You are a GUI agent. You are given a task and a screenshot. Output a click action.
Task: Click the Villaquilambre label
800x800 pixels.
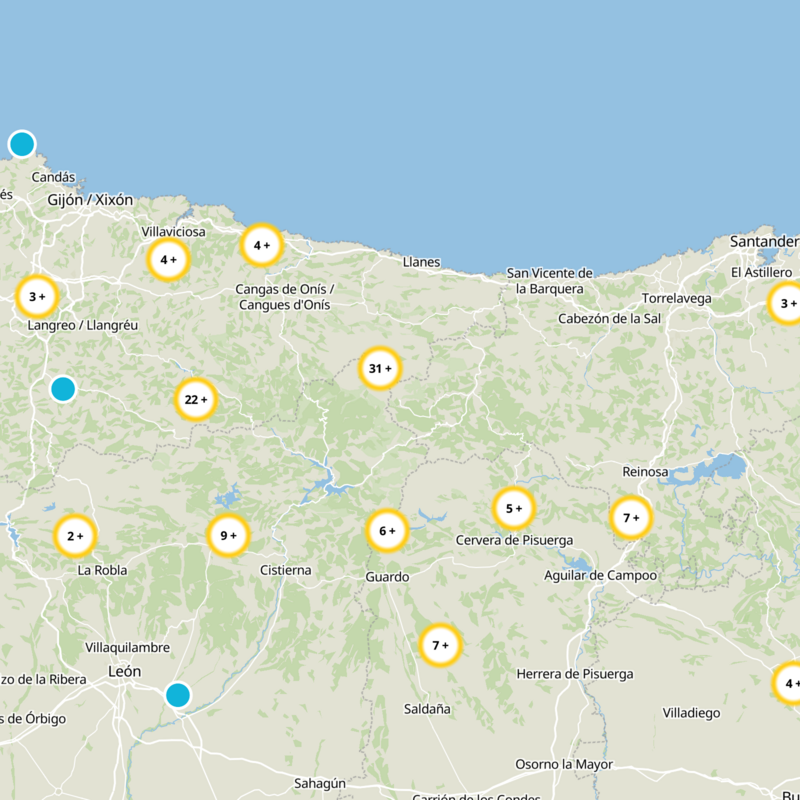click(128, 647)
